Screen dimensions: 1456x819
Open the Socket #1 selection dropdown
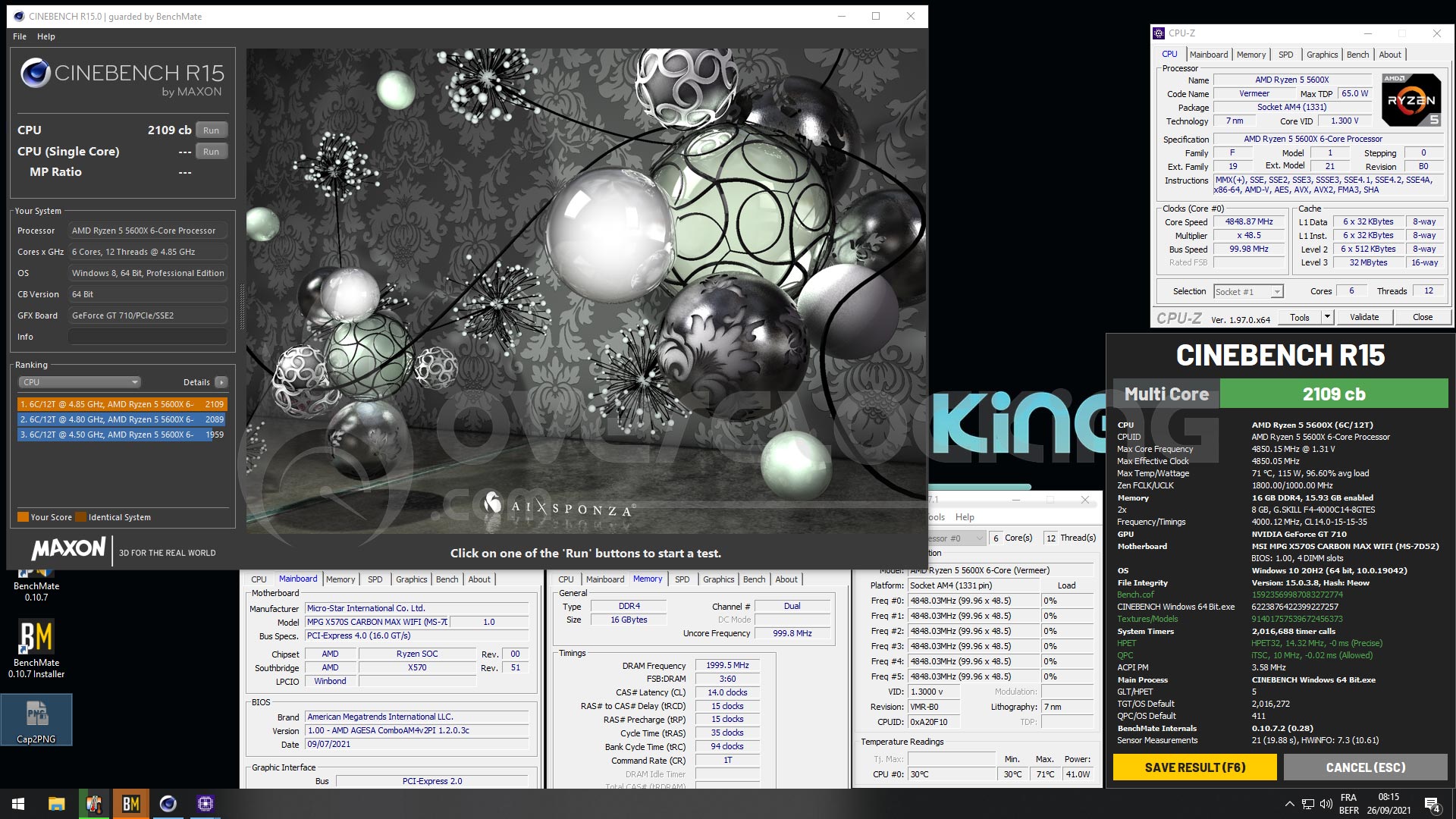click(1247, 292)
